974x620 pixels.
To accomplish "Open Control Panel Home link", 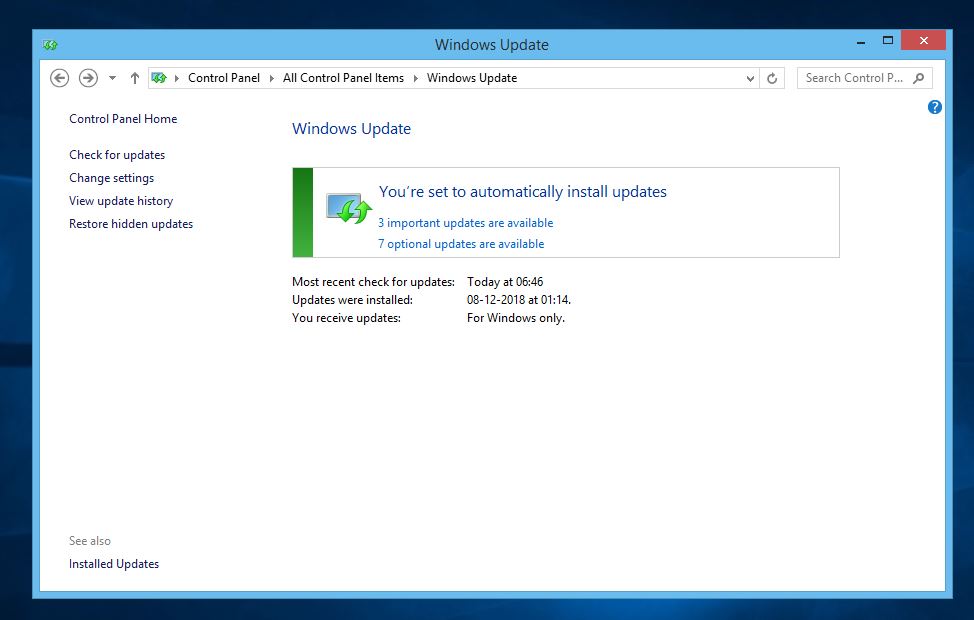I will click(x=123, y=119).
